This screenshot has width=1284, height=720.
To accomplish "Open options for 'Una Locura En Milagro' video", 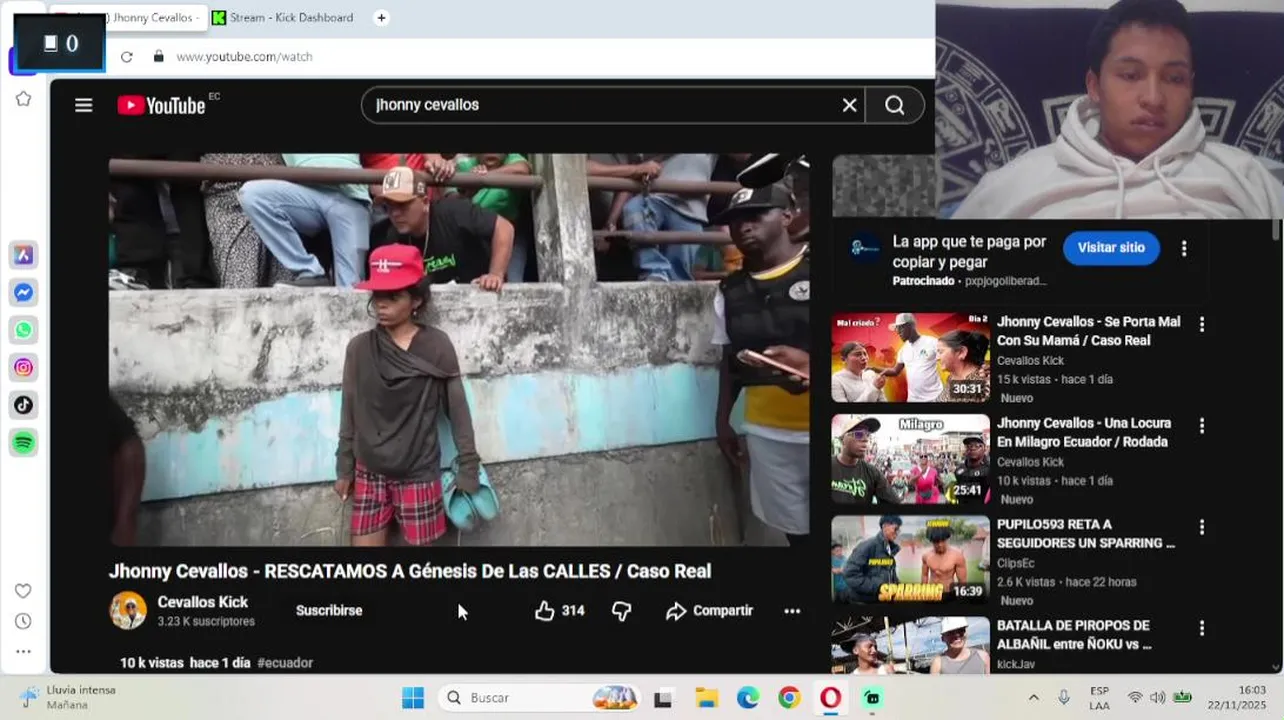I will [1202, 425].
